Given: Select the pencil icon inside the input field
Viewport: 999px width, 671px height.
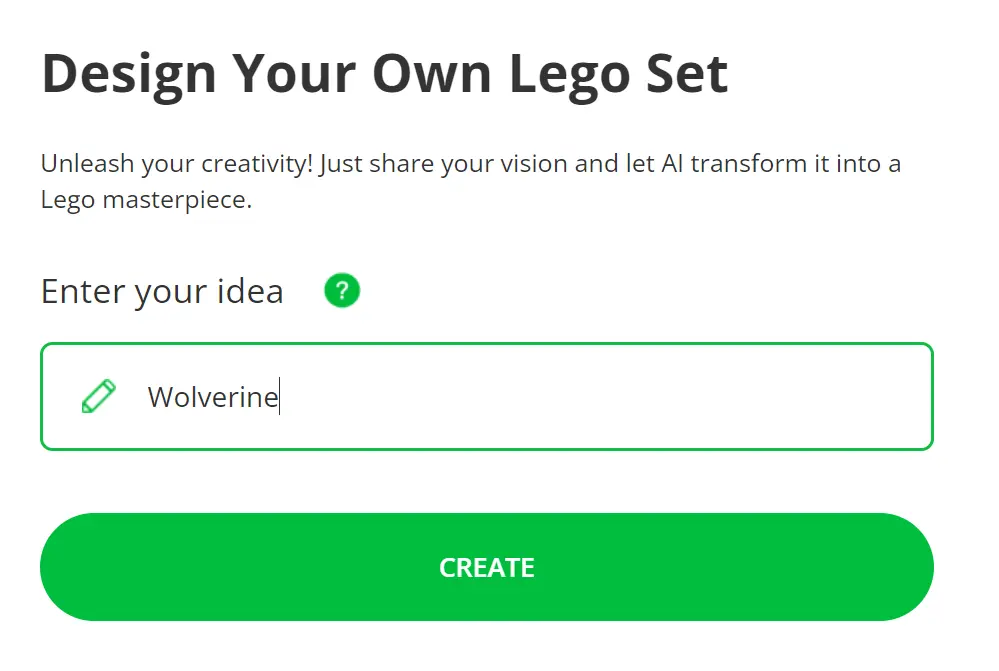Looking at the screenshot, I should [99, 394].
